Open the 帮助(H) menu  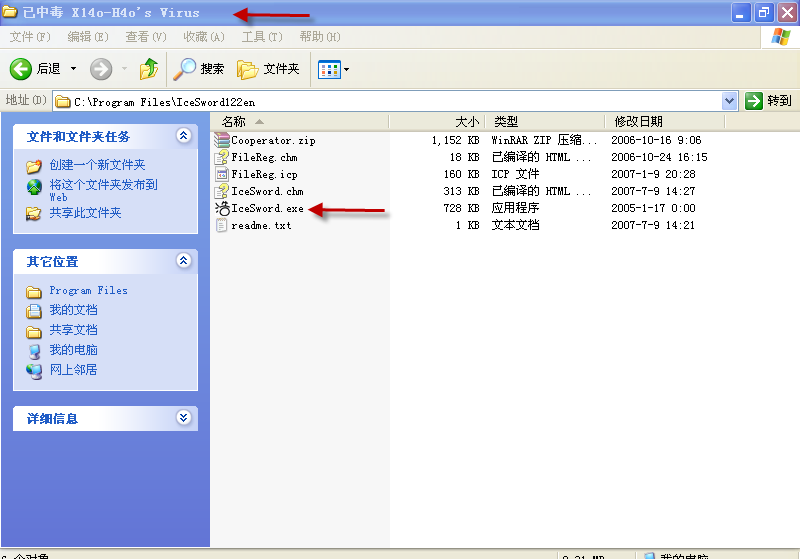pos(320,37)
